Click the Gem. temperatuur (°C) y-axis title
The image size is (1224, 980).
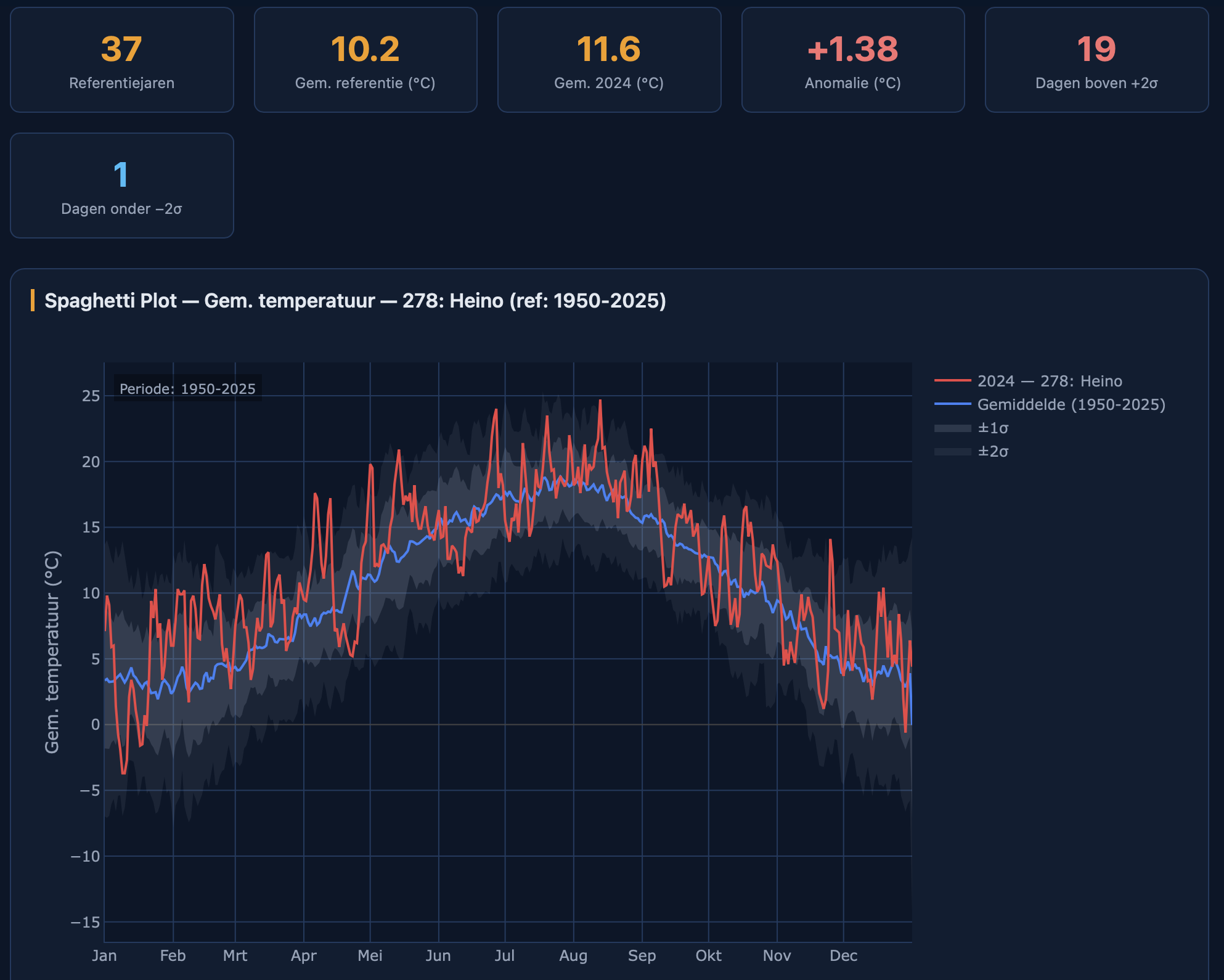tap(52, 651)
